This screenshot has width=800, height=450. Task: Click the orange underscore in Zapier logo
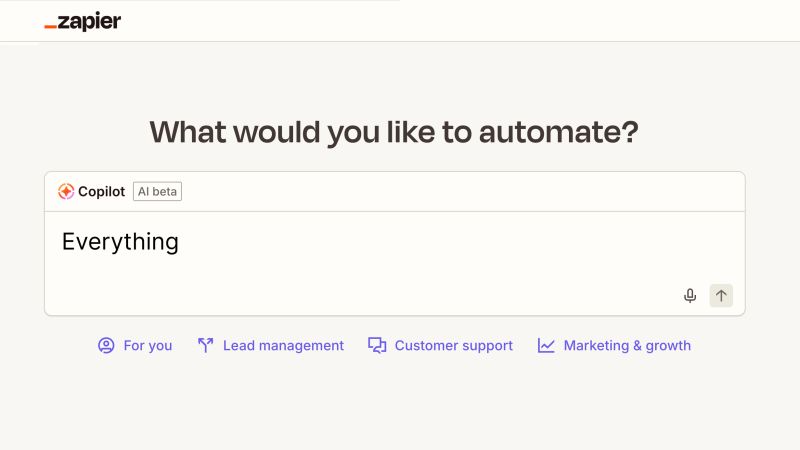51,27
